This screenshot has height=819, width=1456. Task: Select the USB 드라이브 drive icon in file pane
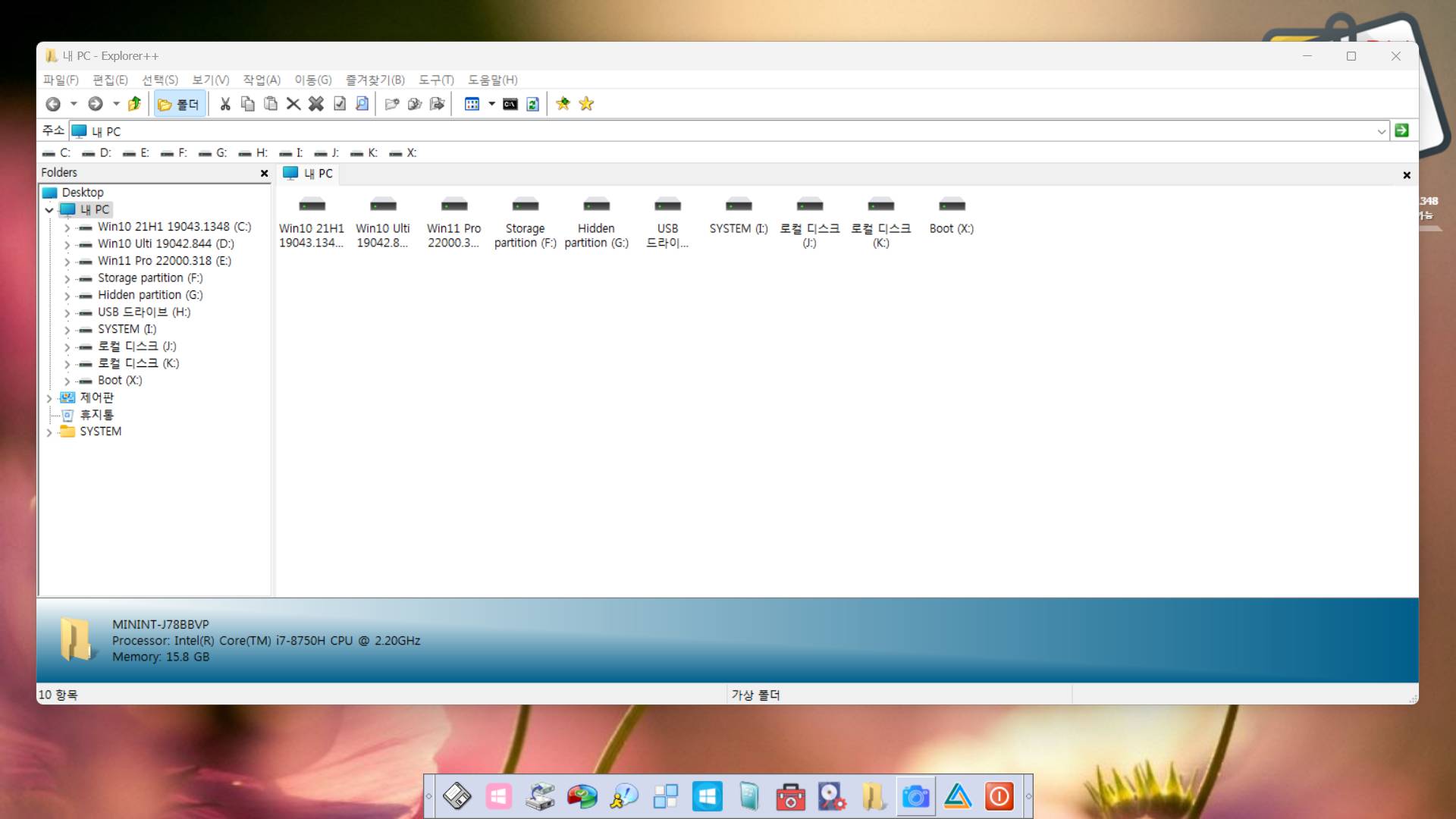click(667, 222)
